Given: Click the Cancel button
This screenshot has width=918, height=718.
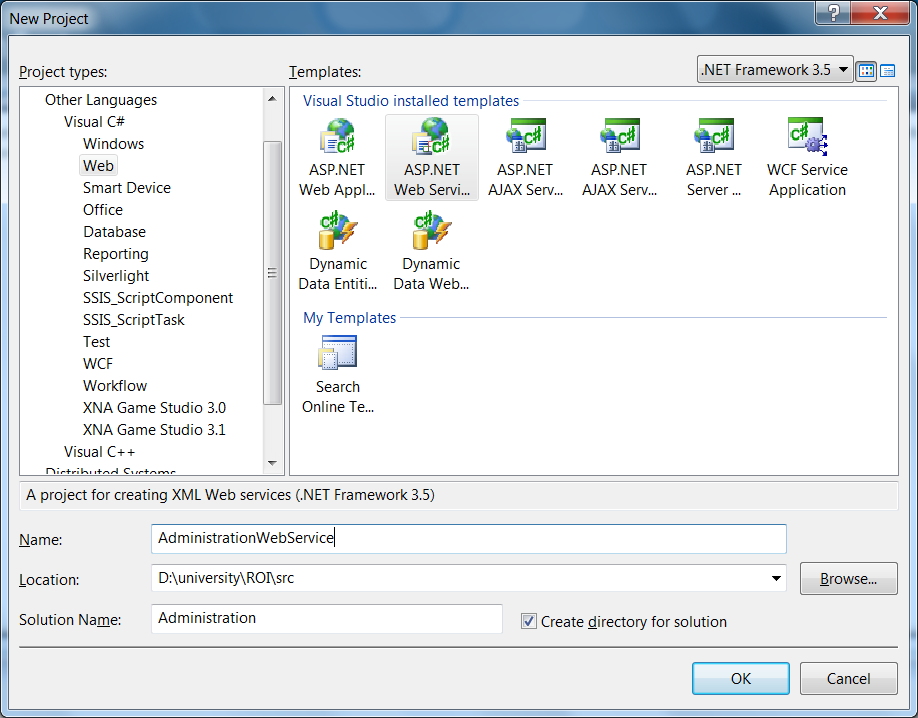Looking at the screenshot, I should click(848, 678).
